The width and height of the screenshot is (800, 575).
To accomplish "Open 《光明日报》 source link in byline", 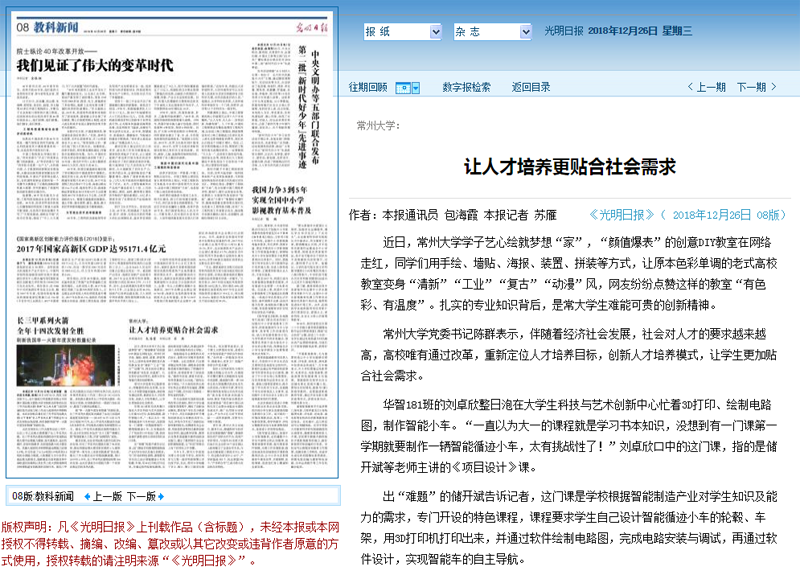I will point(621,215).
